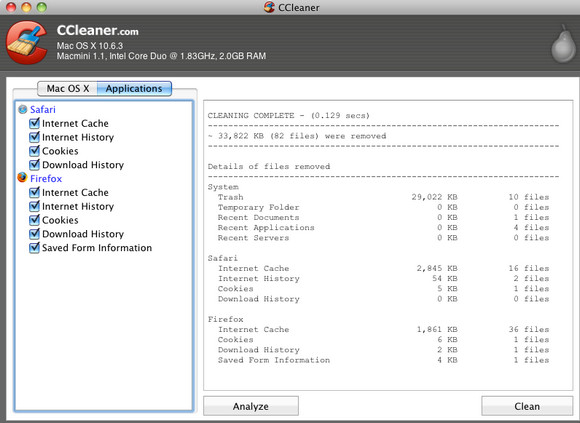Click the Recent Applications results row

[383, 227]
